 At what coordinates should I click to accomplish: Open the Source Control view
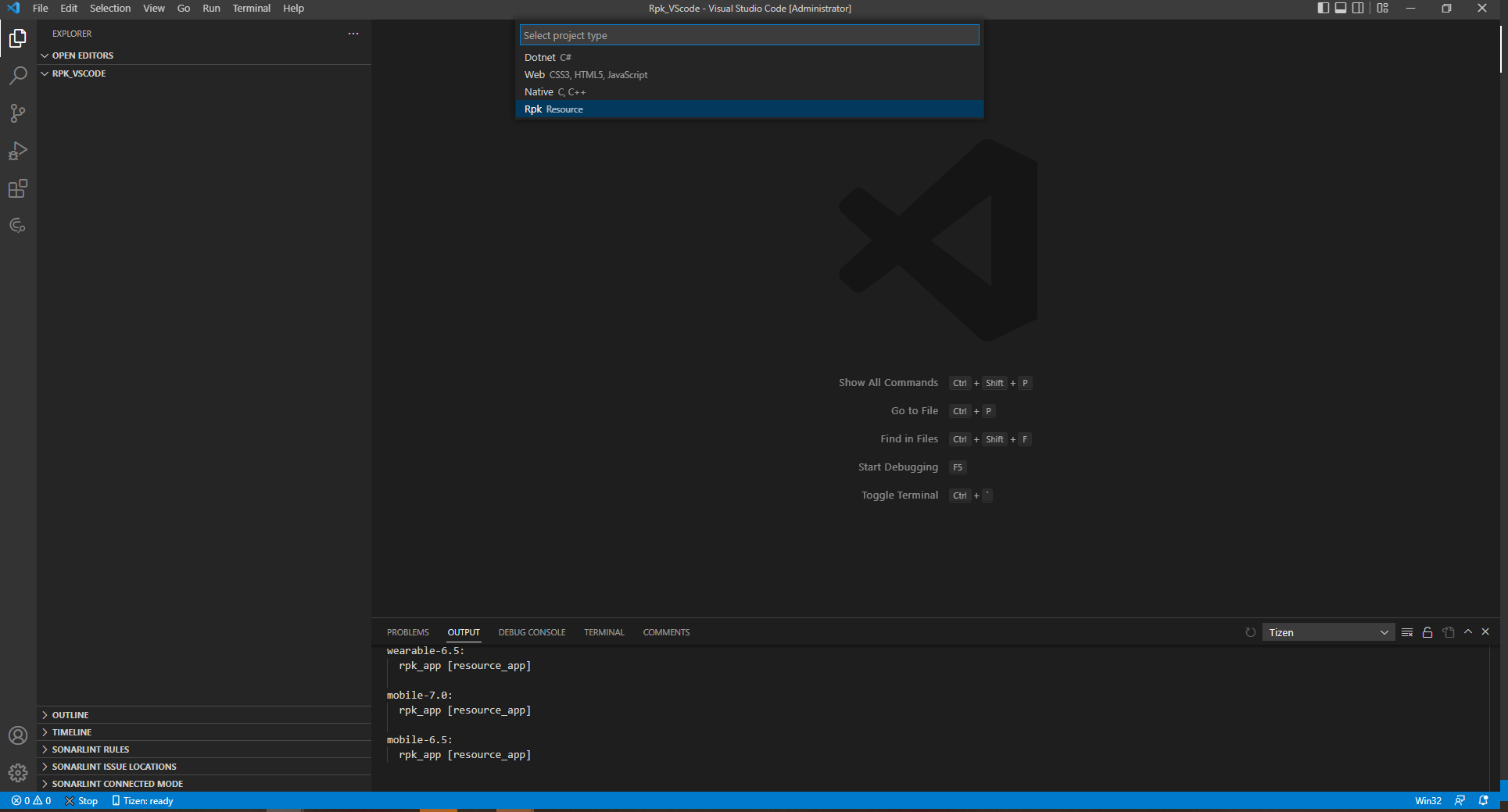18,113
